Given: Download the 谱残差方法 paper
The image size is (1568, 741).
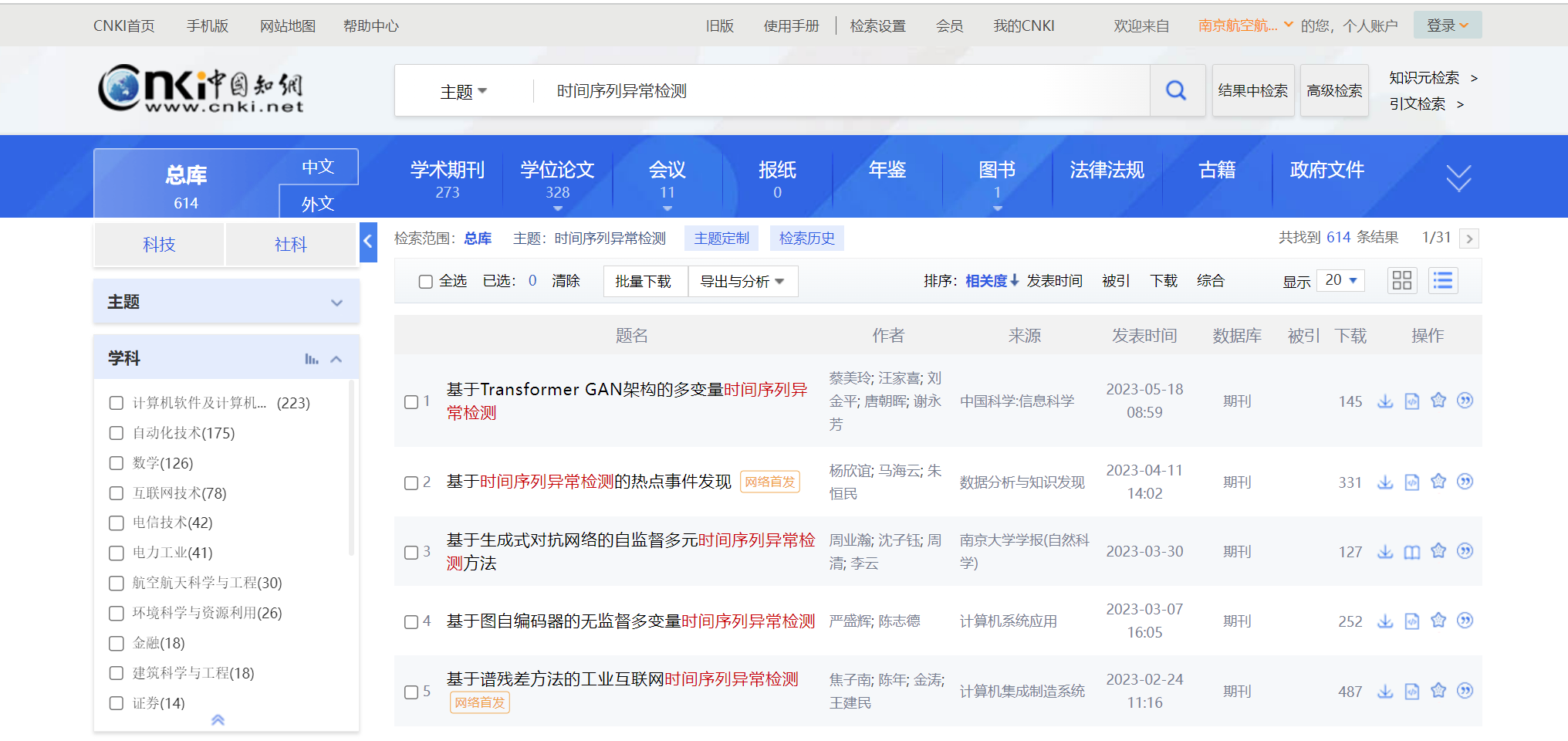Looking at the screenshot, I should [1385, 691].
